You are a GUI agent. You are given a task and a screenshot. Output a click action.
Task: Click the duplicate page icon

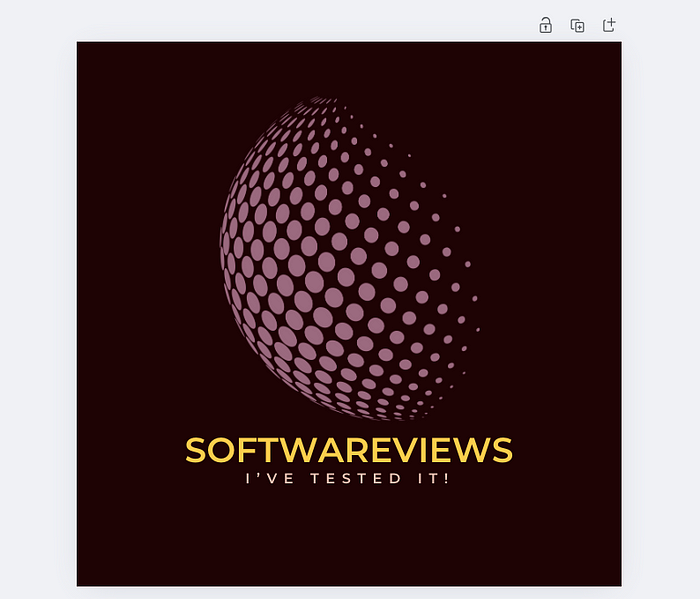577,25
